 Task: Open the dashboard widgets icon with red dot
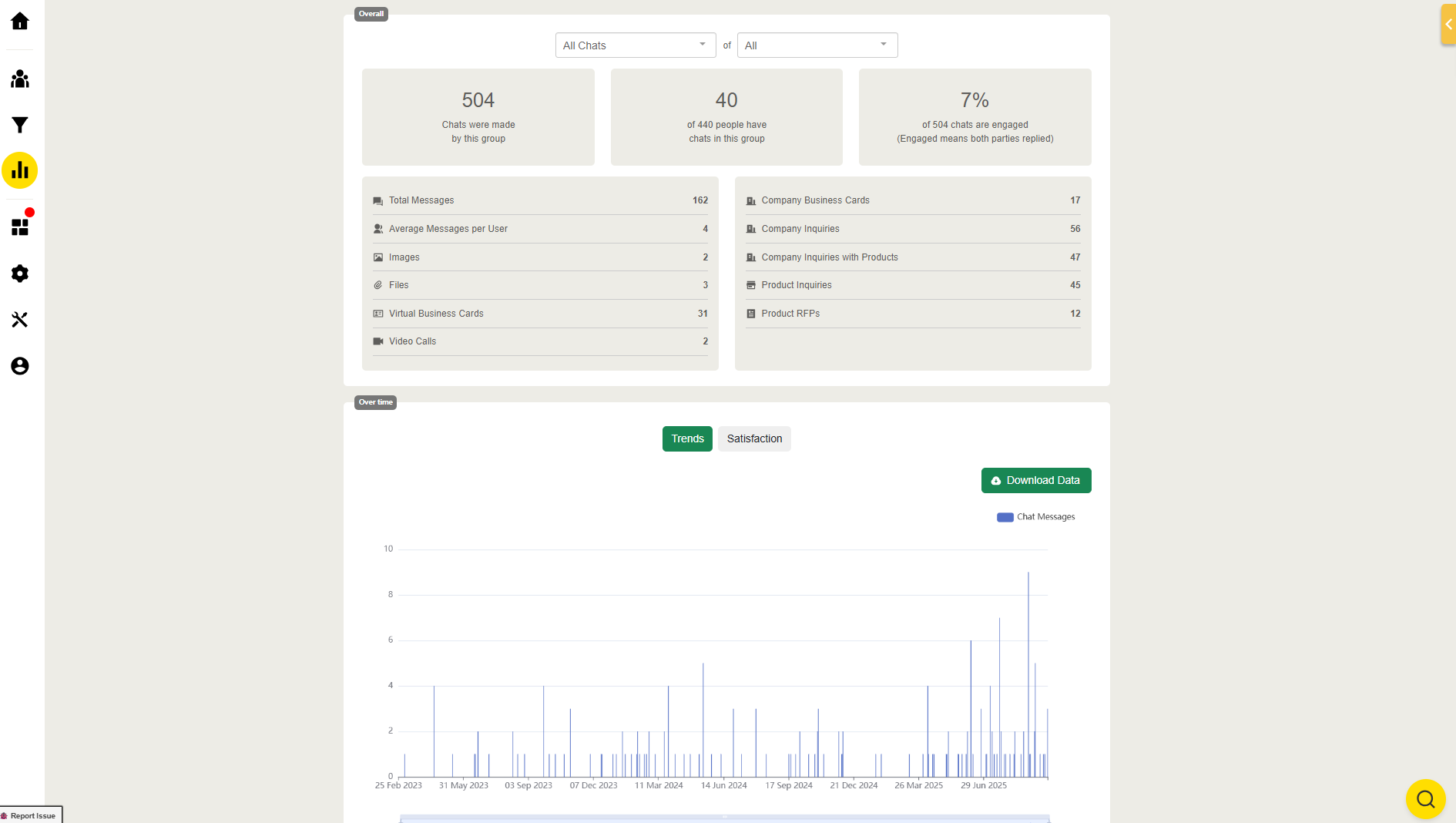click(20, 227)
